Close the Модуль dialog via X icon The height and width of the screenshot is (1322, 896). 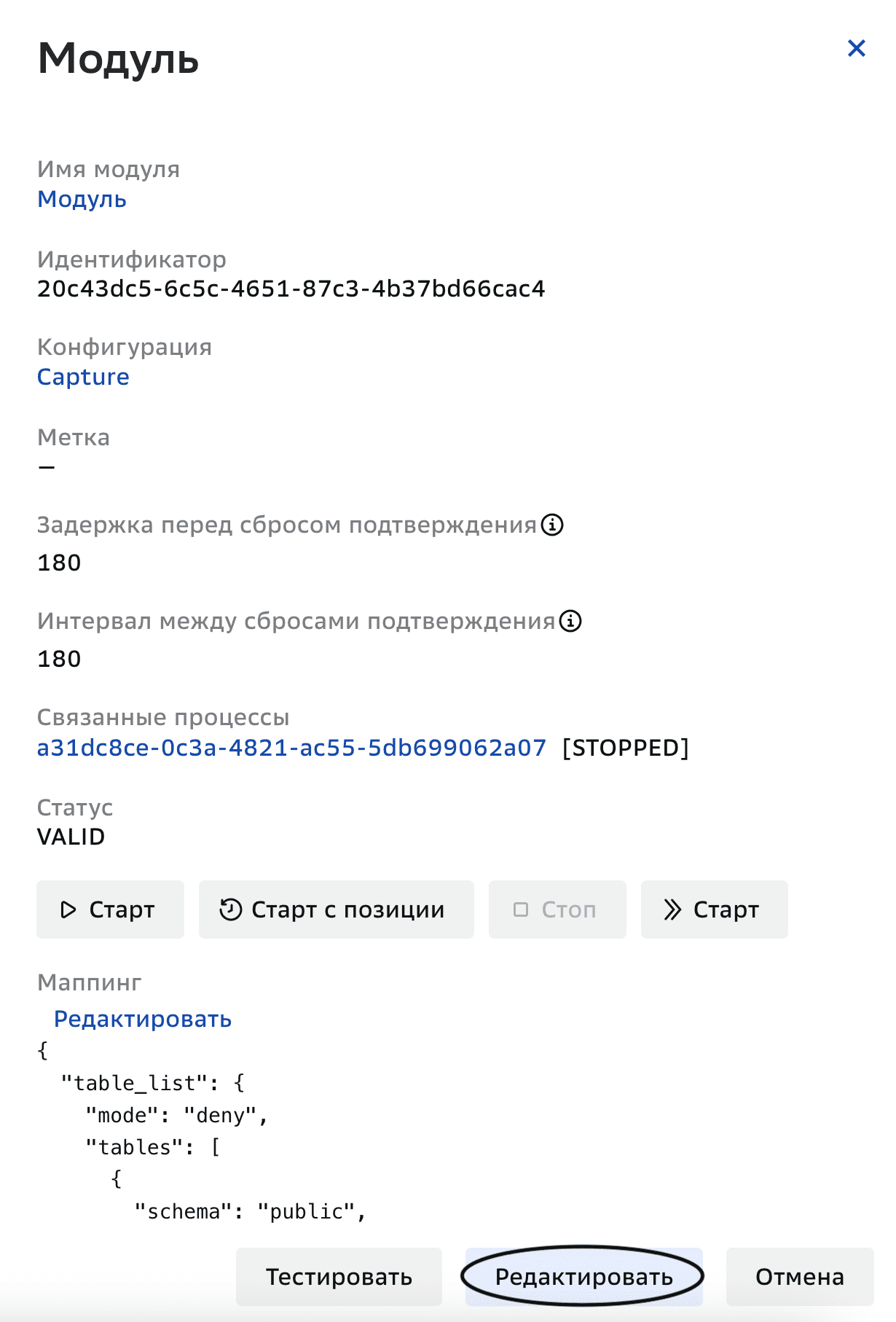(x=856, y=49)
